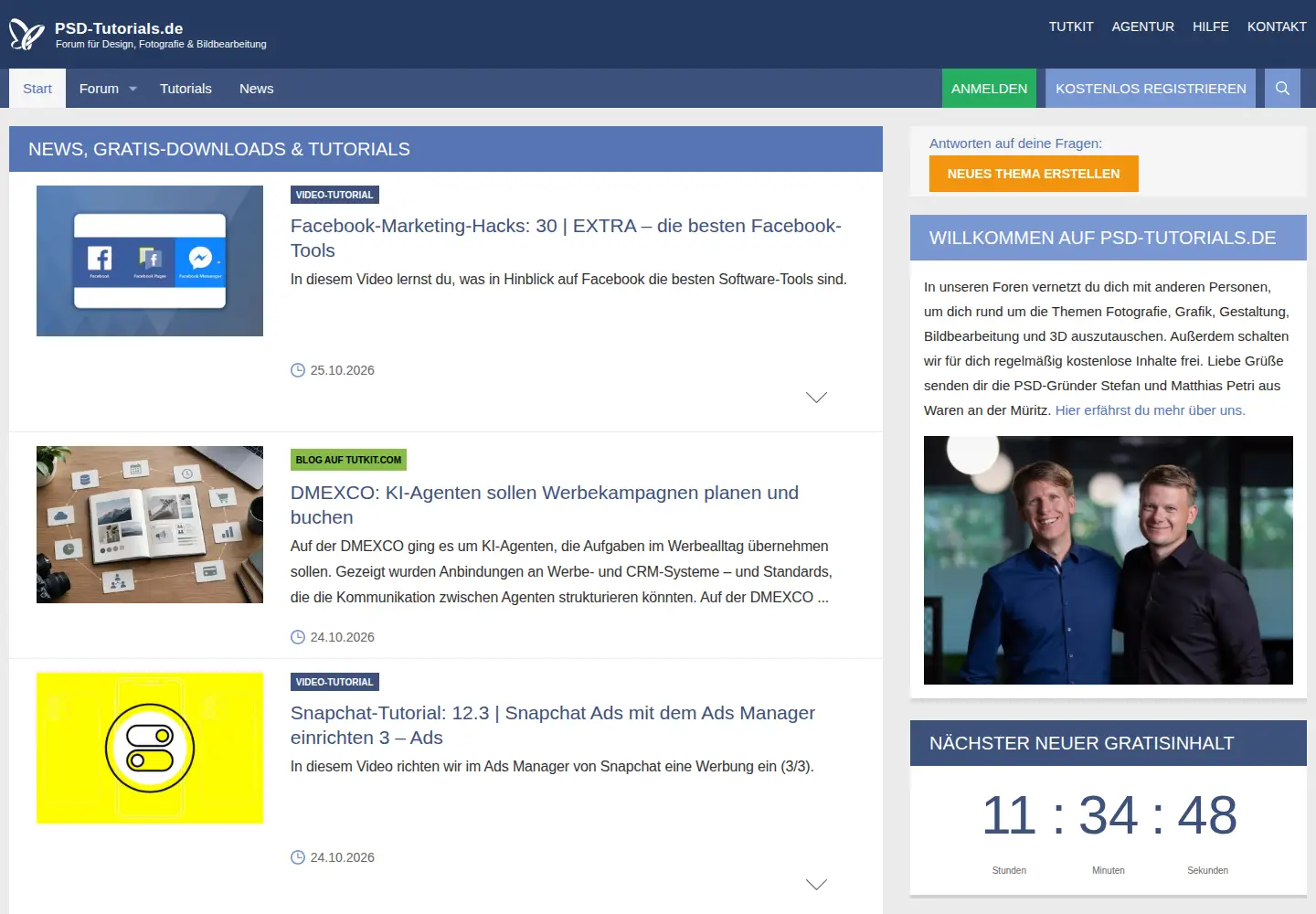The height and width of the screenshot is (914, 1316).
Task: Click clock icon beside 25.10.2026
Action: click(298, 370)
